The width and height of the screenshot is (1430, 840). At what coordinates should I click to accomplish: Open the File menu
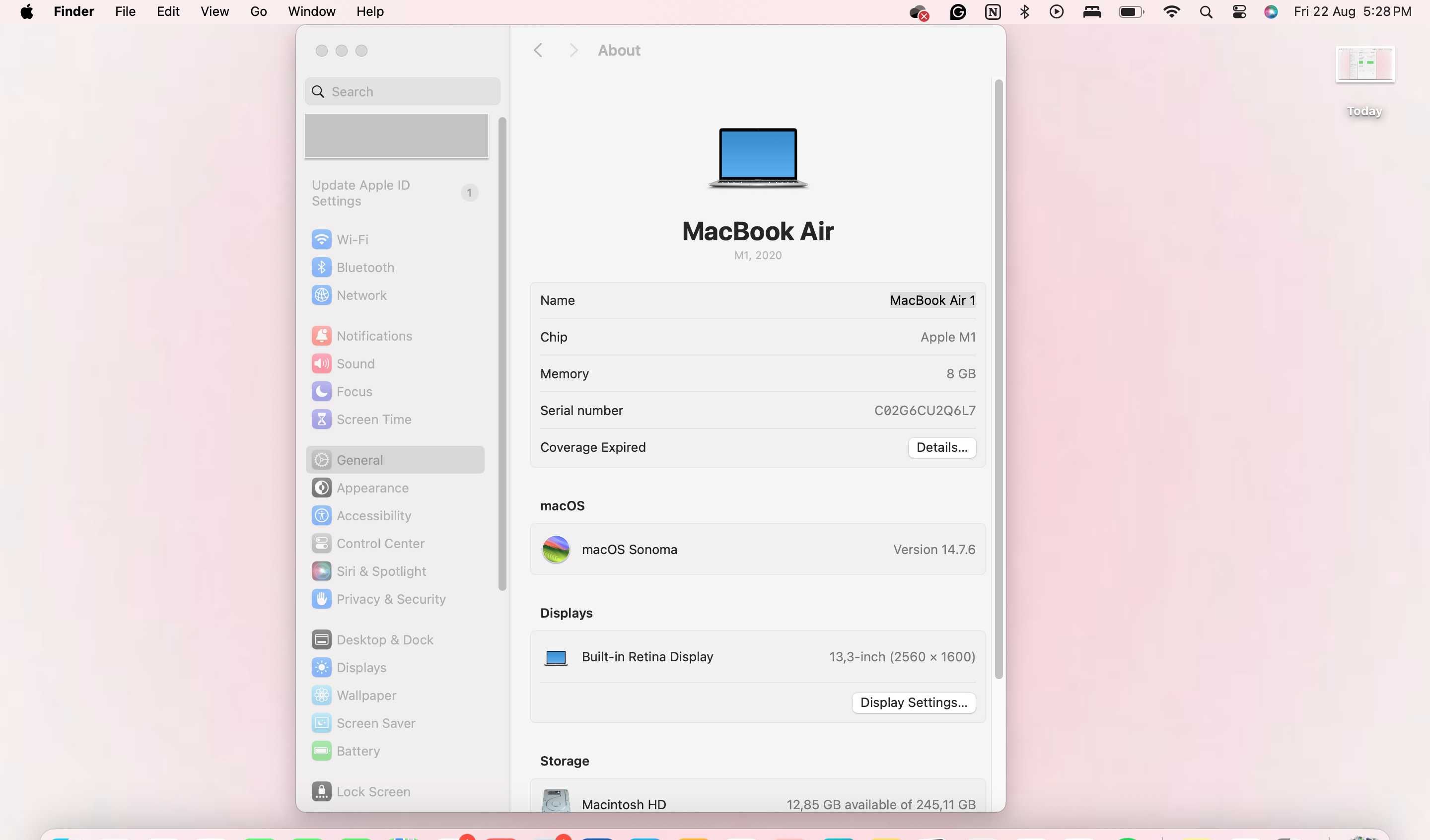tap(126, 11)
